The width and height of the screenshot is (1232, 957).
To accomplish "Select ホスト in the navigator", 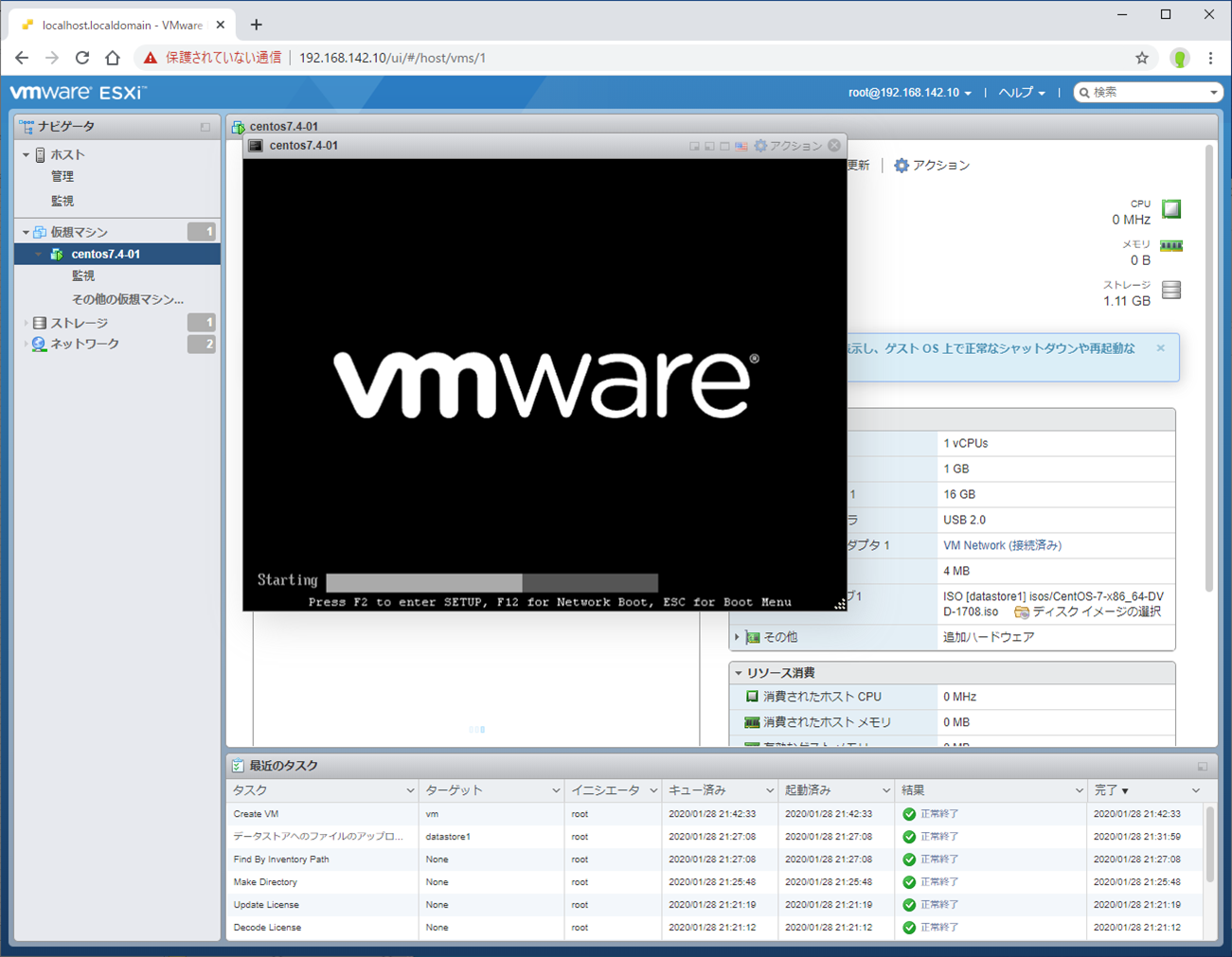I will 67,154.
